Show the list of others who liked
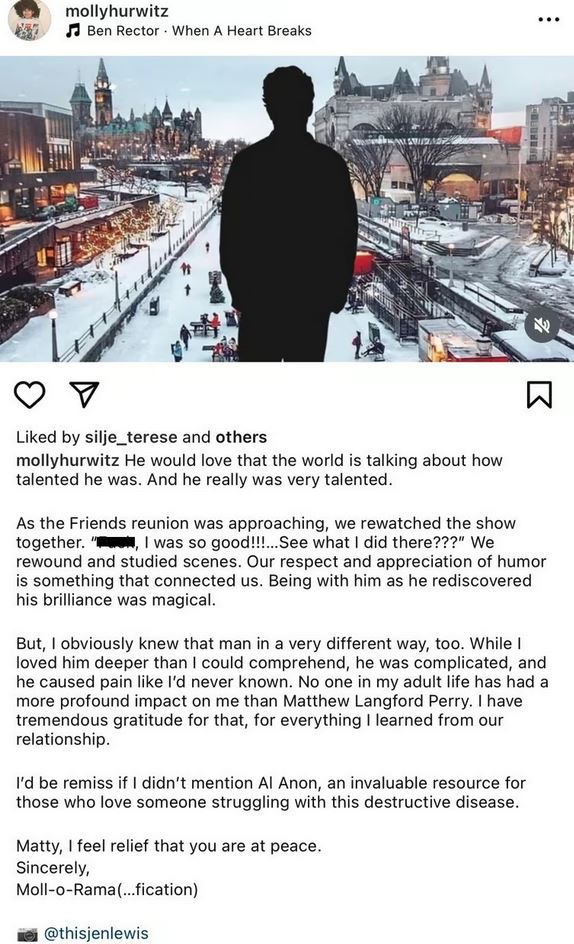Viewport: 574px width, 944px height. [241, 437]
